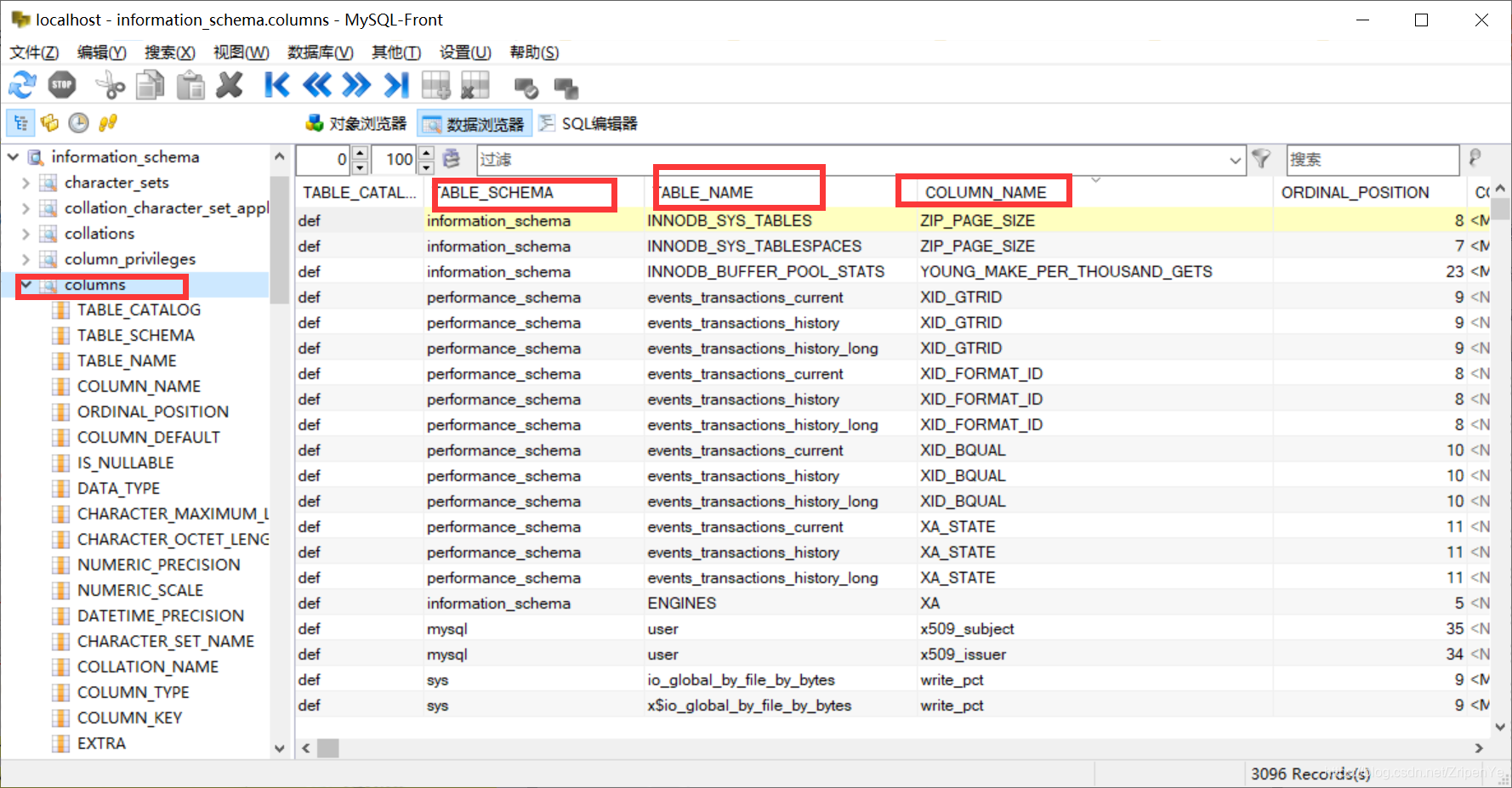Go to next records icon
1512x788 pixels.
[356, 85]
